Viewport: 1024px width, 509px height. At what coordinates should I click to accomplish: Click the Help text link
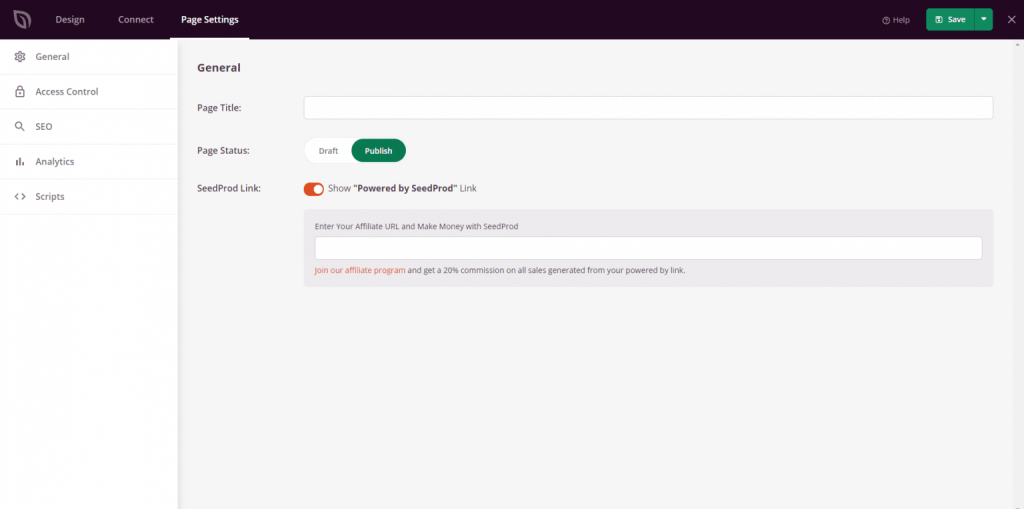(901, 20)
